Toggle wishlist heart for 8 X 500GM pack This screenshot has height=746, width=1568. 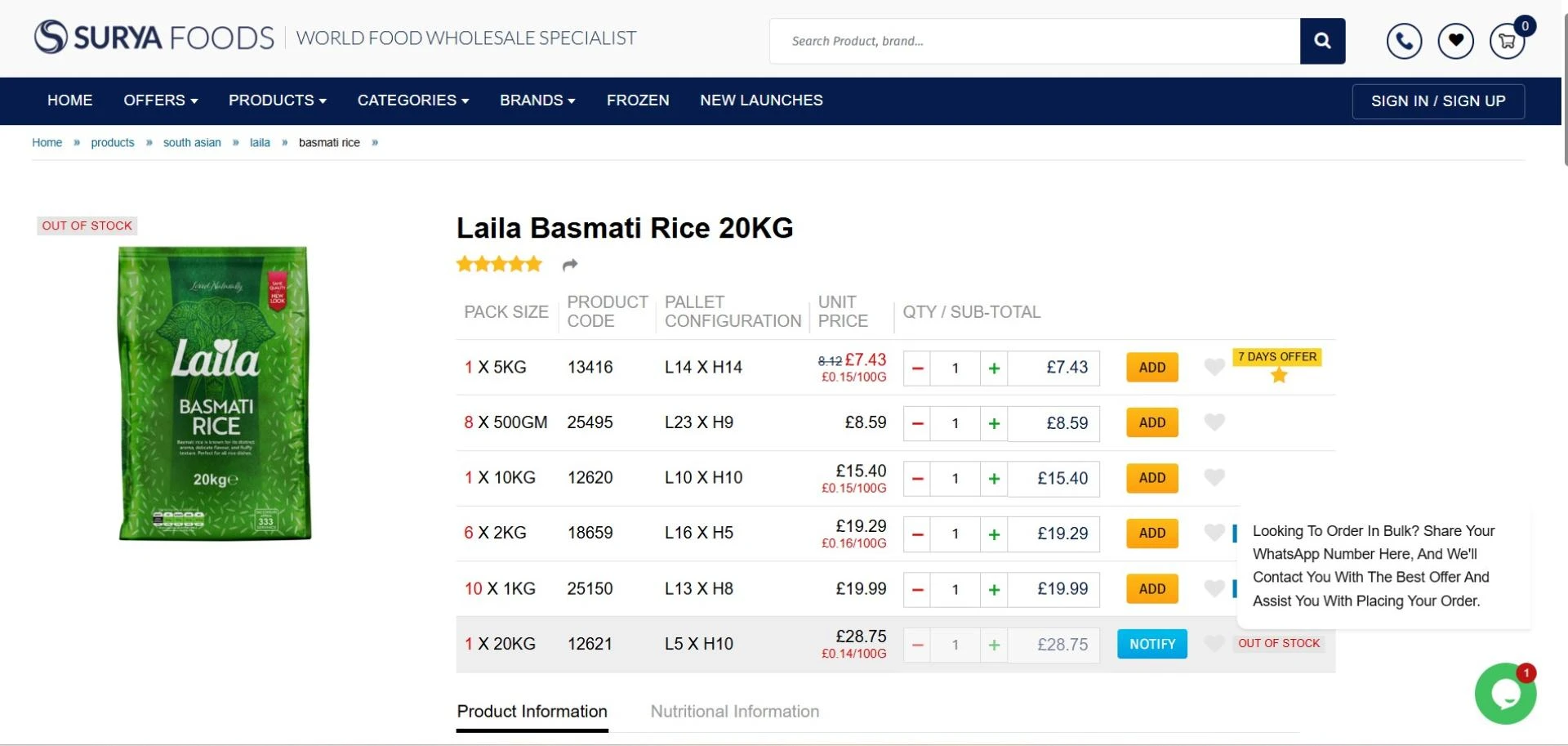pyautogui.click(x=1214, y=422)
